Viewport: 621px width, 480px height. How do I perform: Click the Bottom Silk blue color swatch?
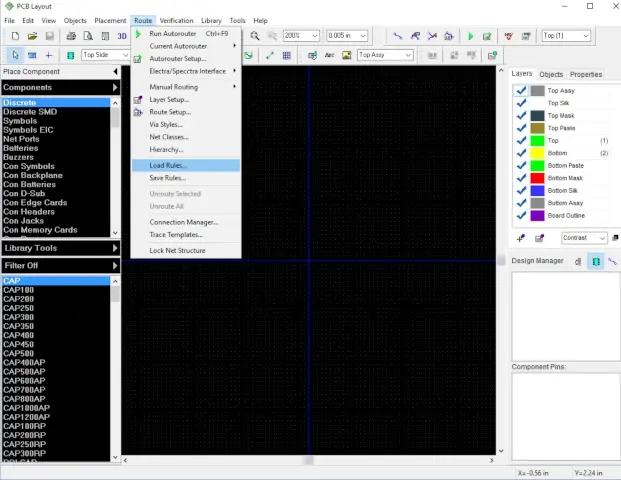(538, 190)
